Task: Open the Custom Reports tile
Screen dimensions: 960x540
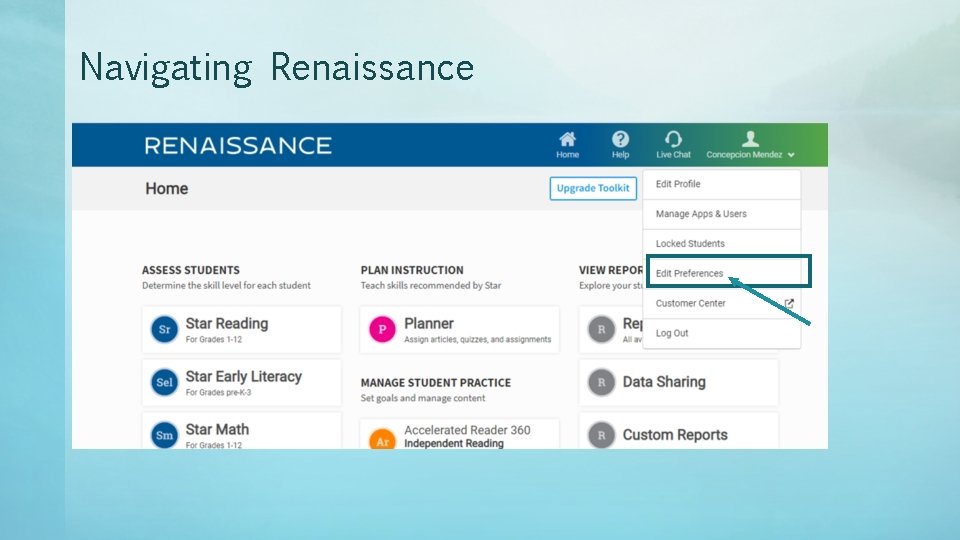Action: point(678,431)
